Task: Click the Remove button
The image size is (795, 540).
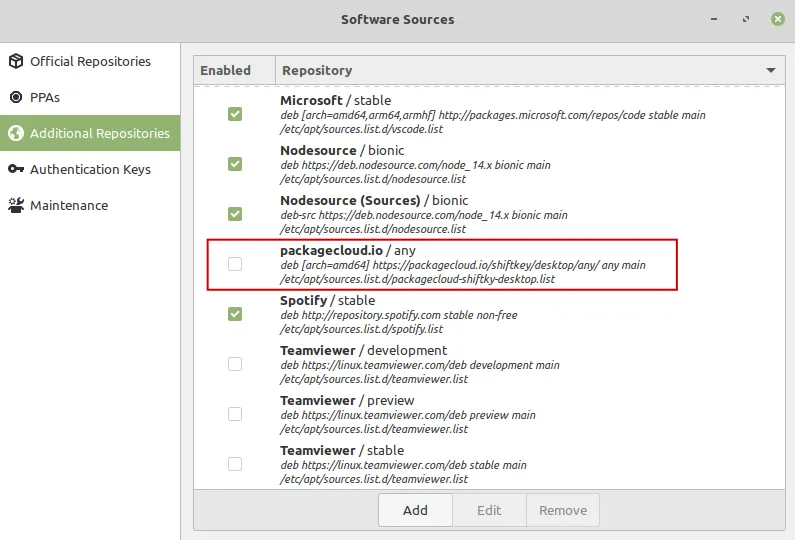Action: (x=563, y=510)
